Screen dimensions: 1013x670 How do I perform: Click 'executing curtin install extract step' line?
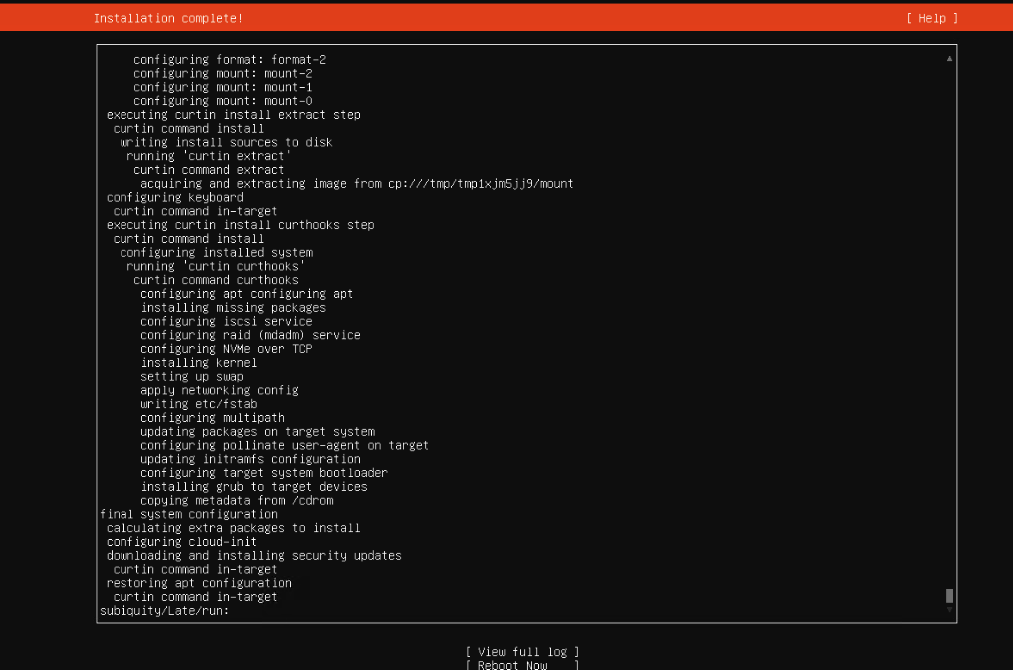(233, 115)
